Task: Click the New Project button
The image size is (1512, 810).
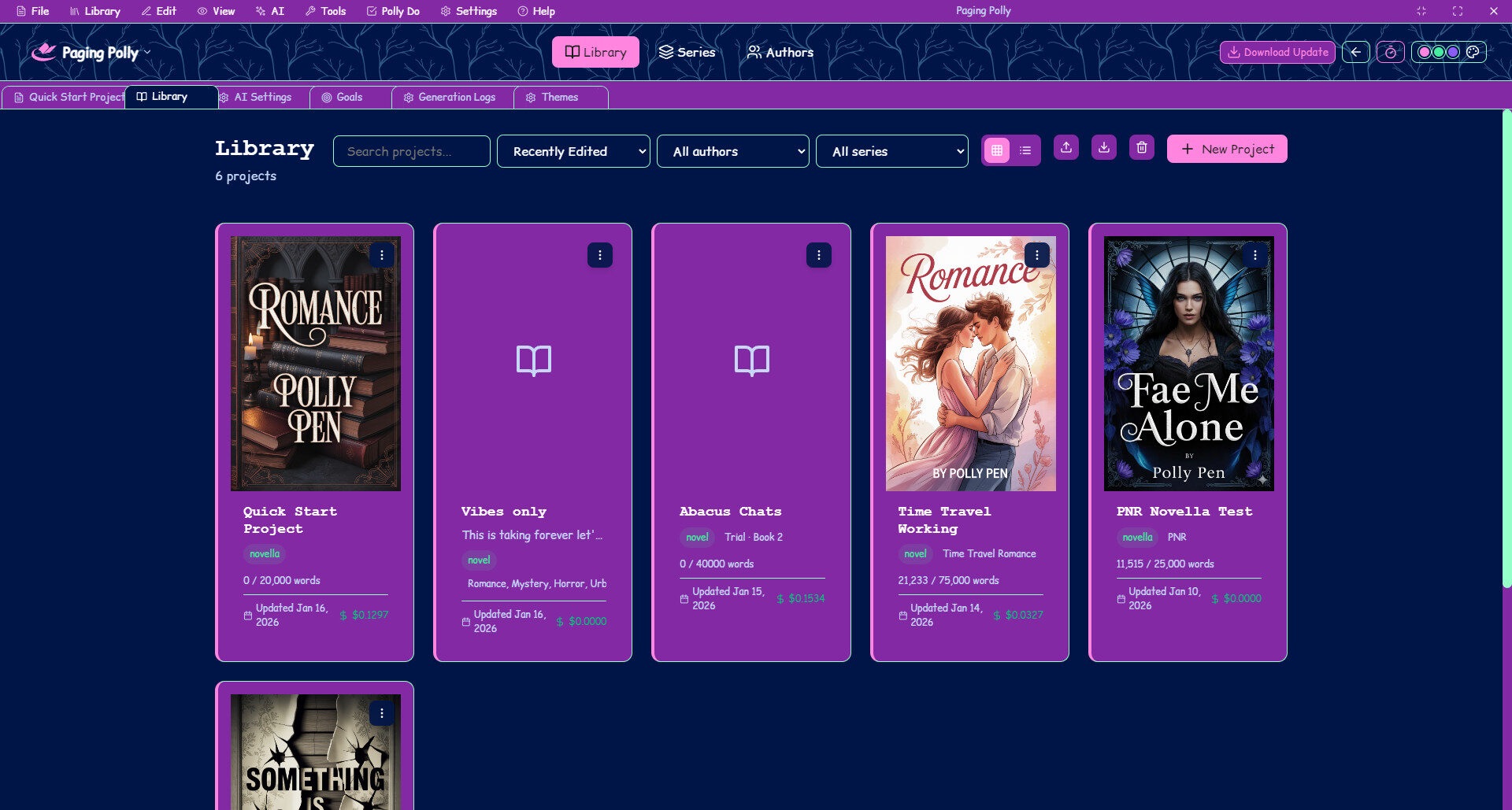Action: 1227,149
